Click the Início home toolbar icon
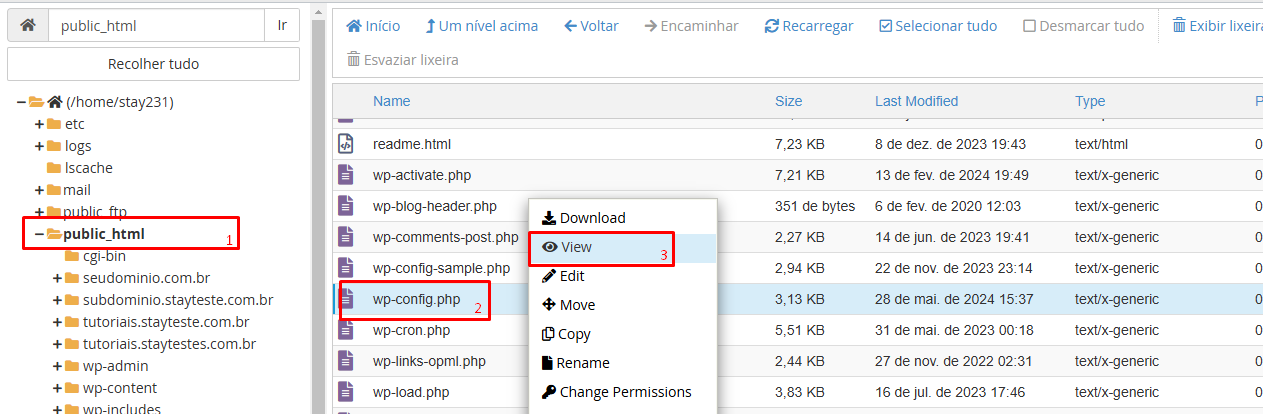Screen dimensions: 1263x414 coord(353,26)
